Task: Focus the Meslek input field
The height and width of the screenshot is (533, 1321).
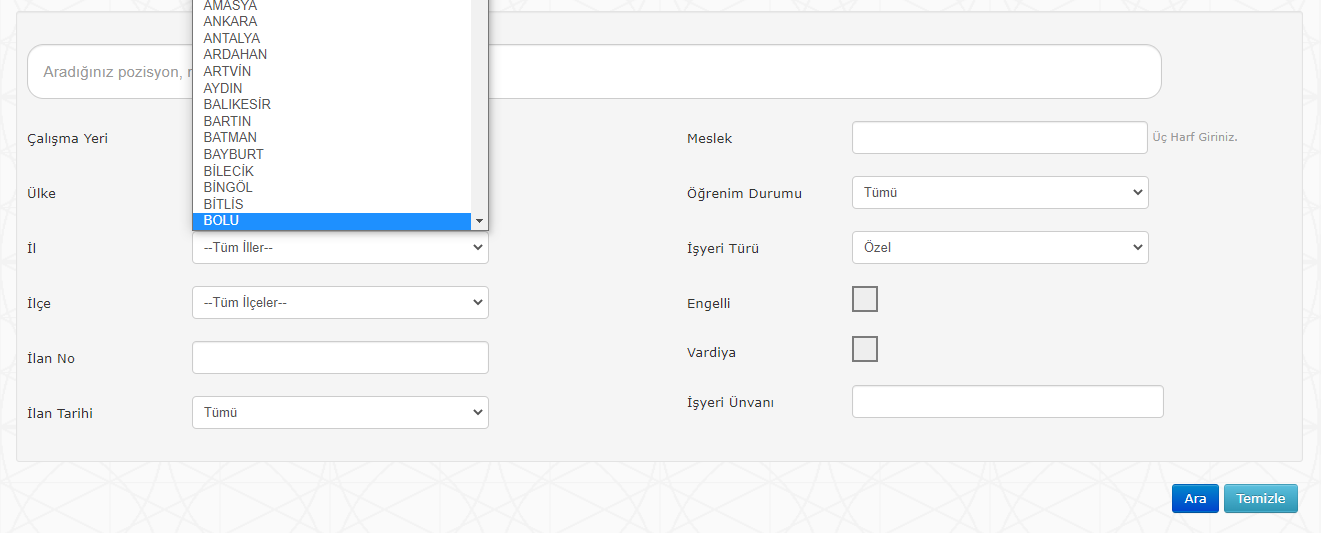Action: coord(999,138)
